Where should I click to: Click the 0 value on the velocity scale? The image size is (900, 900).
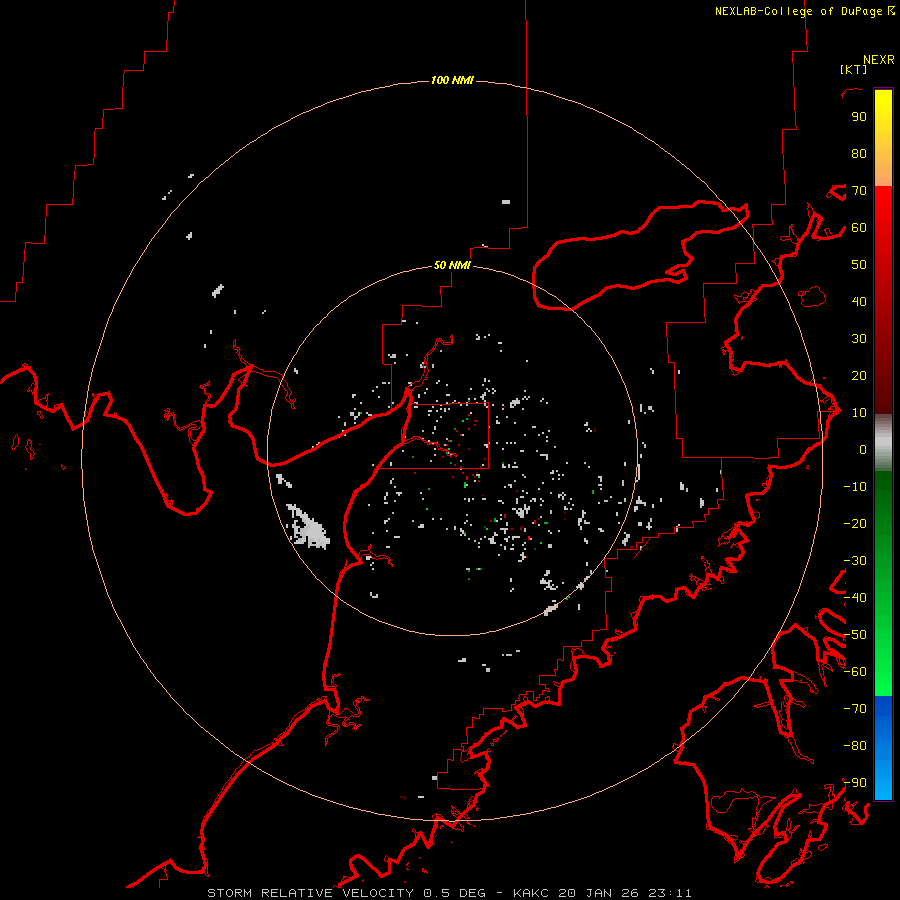863,450
